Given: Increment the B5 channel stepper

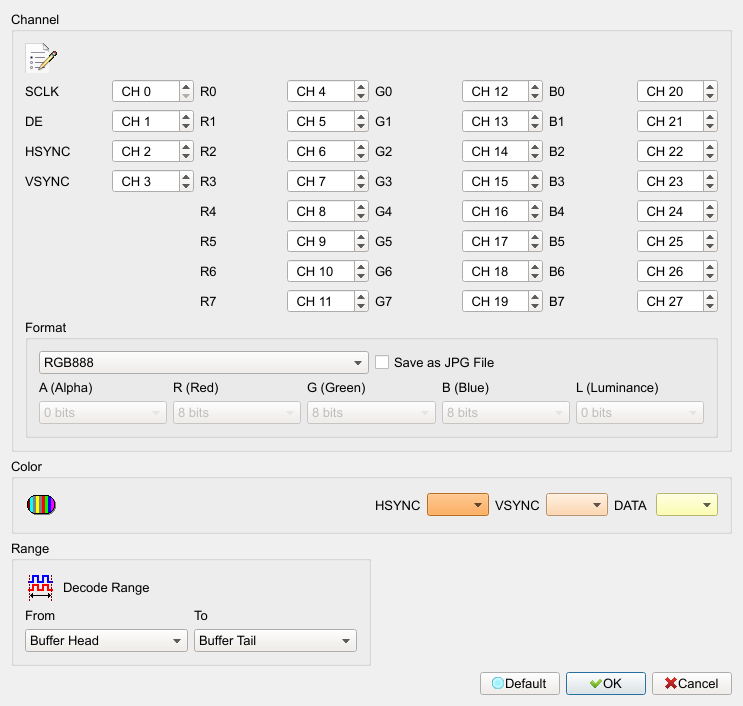Looking at the screenshot, I should (x=710, y=236).
